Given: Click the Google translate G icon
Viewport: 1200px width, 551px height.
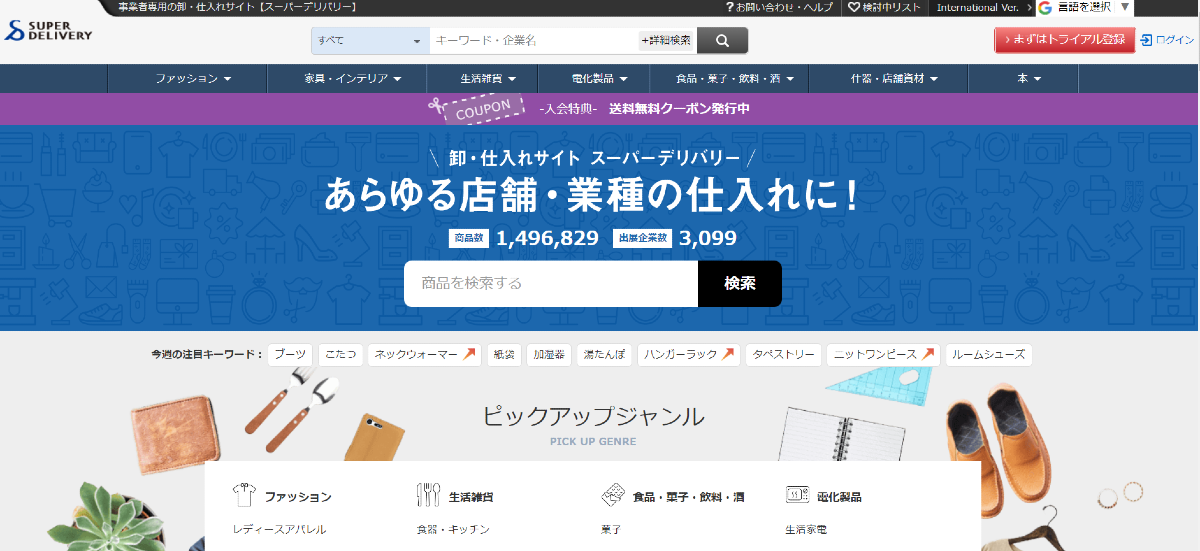Looking at the screenshot, I should [1045, 8].
